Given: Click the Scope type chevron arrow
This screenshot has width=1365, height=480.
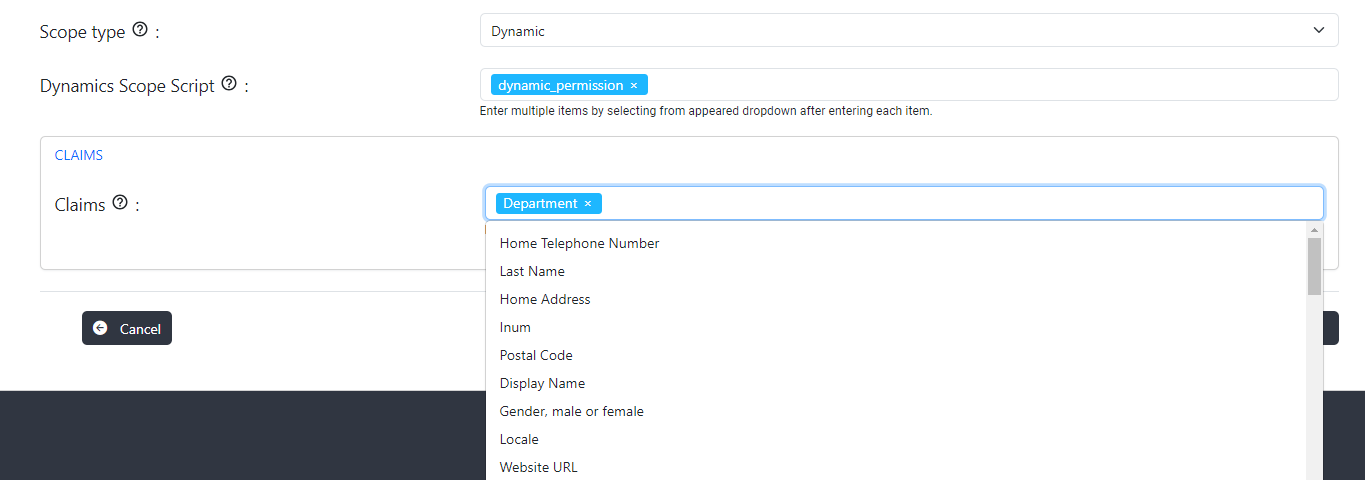Looking at the screenshot, I should [1318, 31].
